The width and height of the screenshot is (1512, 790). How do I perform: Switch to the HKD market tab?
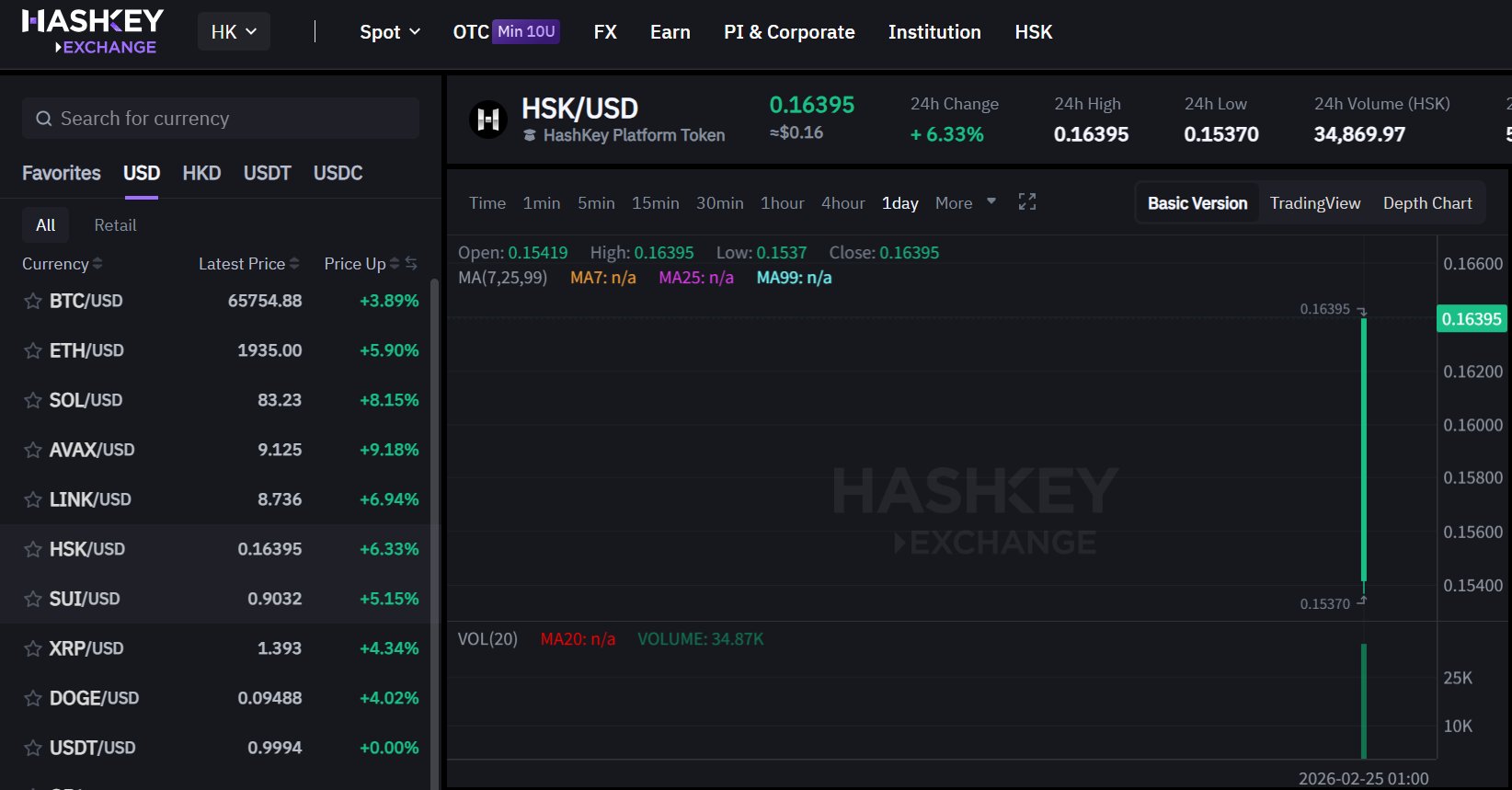point(201,173)
